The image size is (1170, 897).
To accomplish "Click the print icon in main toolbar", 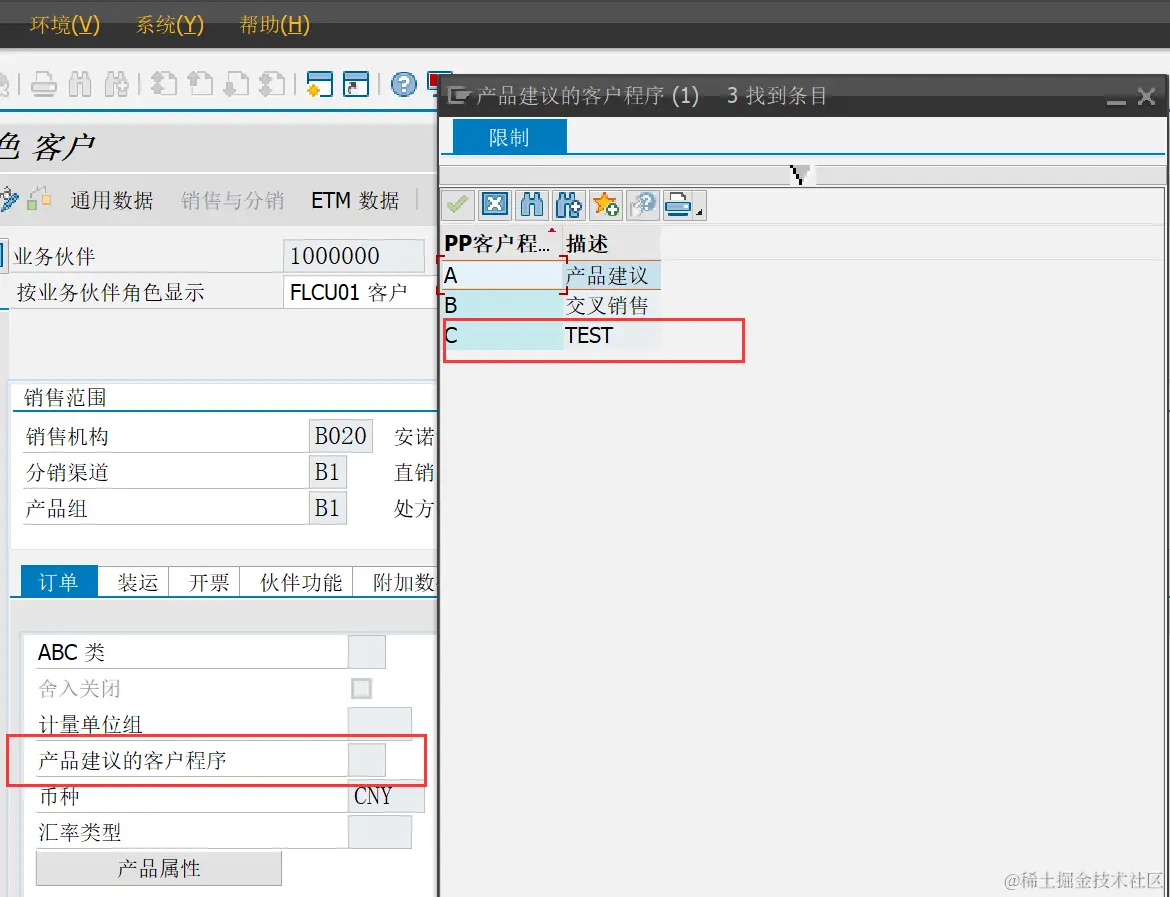I will tap(43, 84).
